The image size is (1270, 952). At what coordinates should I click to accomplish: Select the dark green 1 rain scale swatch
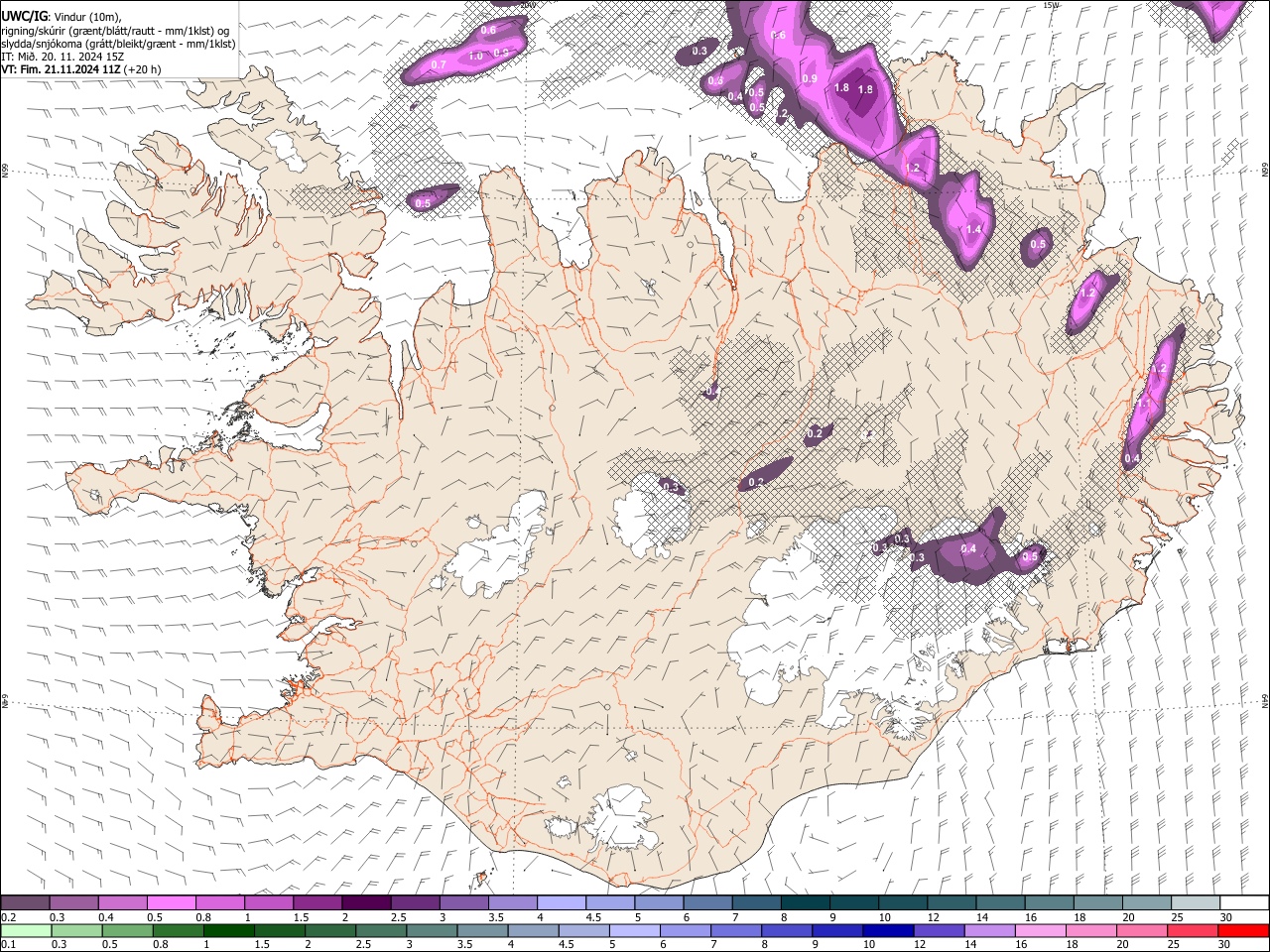coord(228,931)
